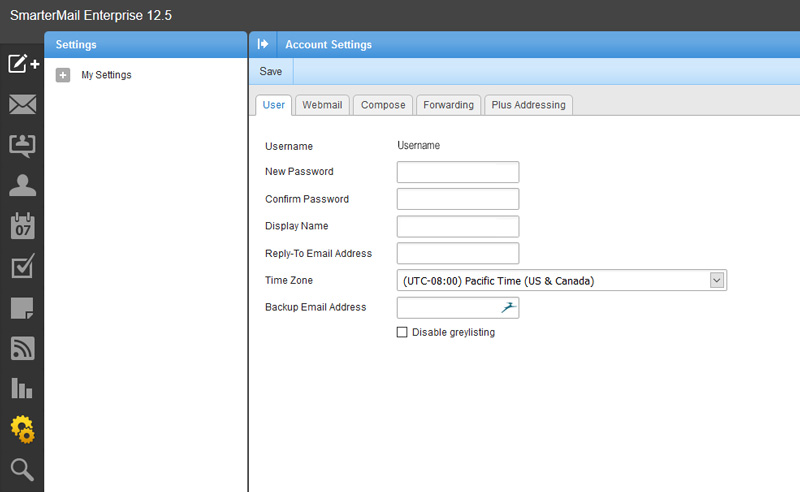
Task: Switch to the Webmail tab
Action: click(x=322, y=105)
